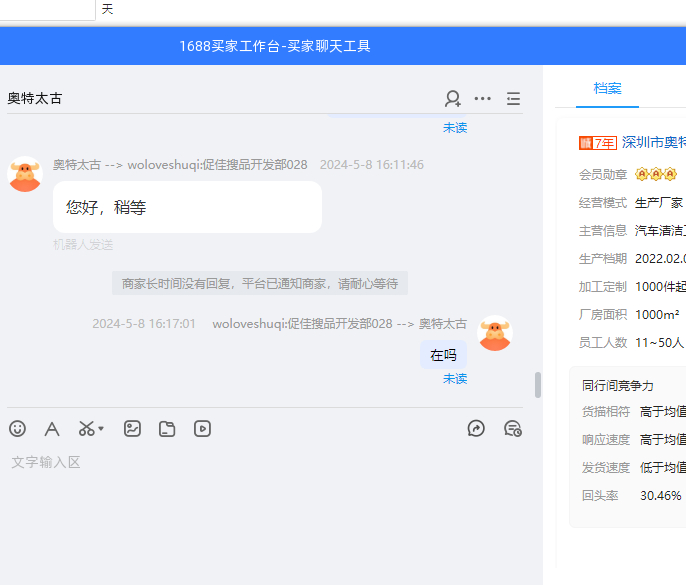Expand the screenshot options dropdown arrow
The height and width of the screenshot is (585, 686).
click(x=101, y=429)
